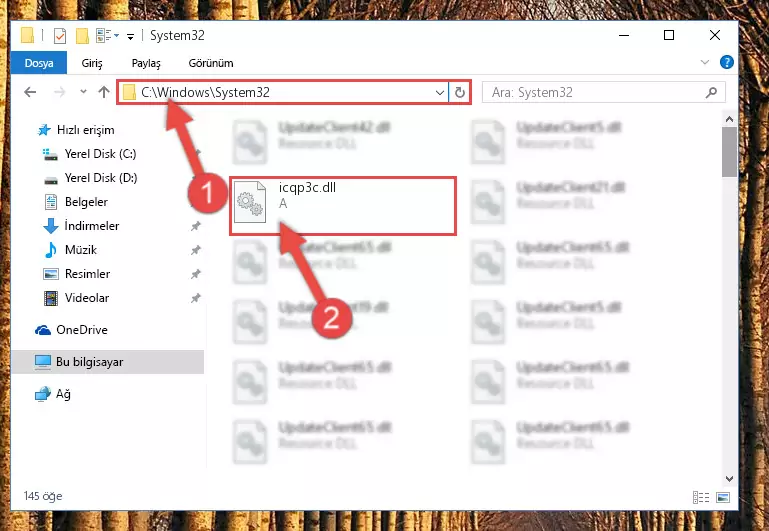
Task: Open the Dosya file menu
Action: (39, 63)
